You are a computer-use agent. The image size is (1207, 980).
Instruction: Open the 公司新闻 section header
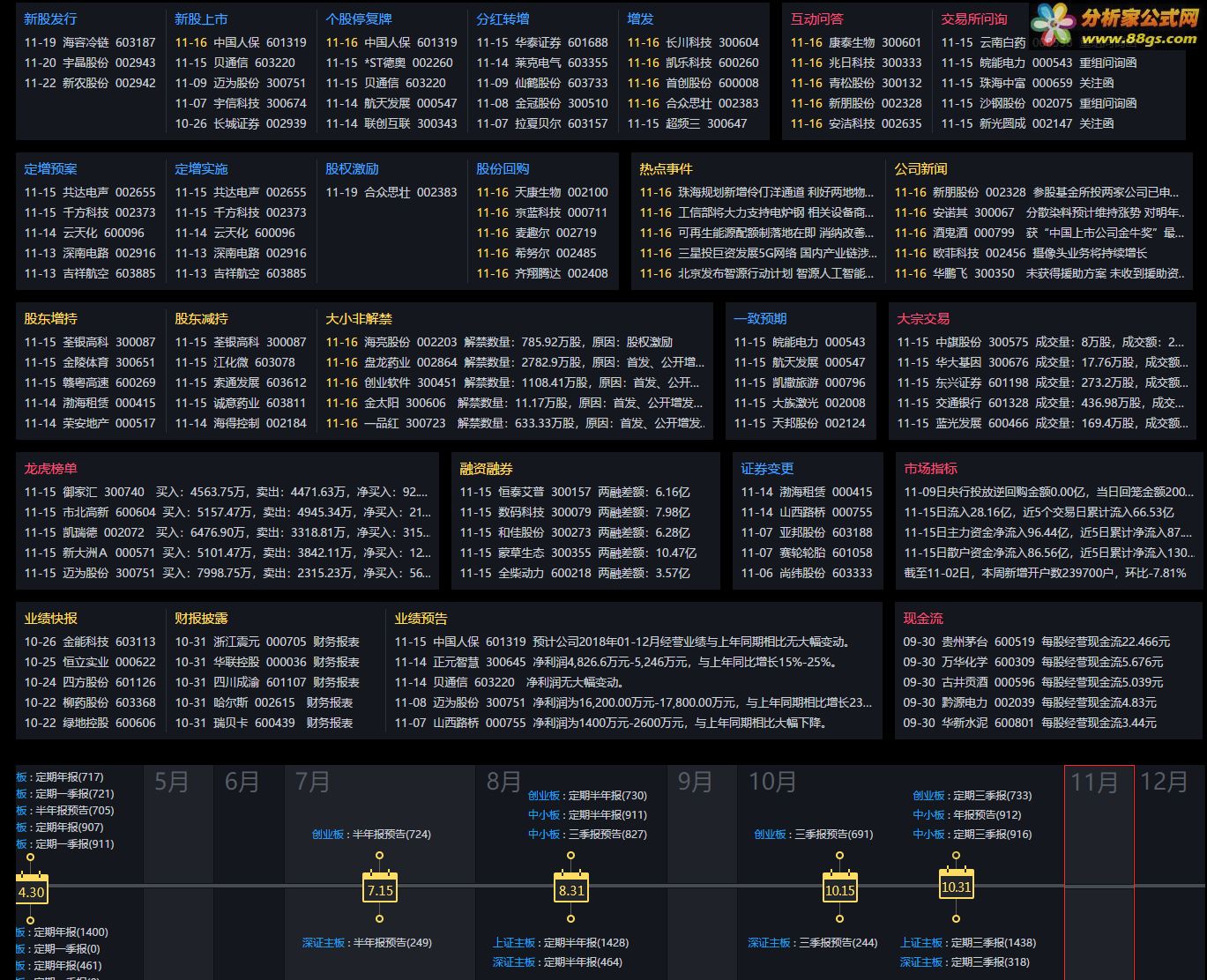(x=920, y=168)
